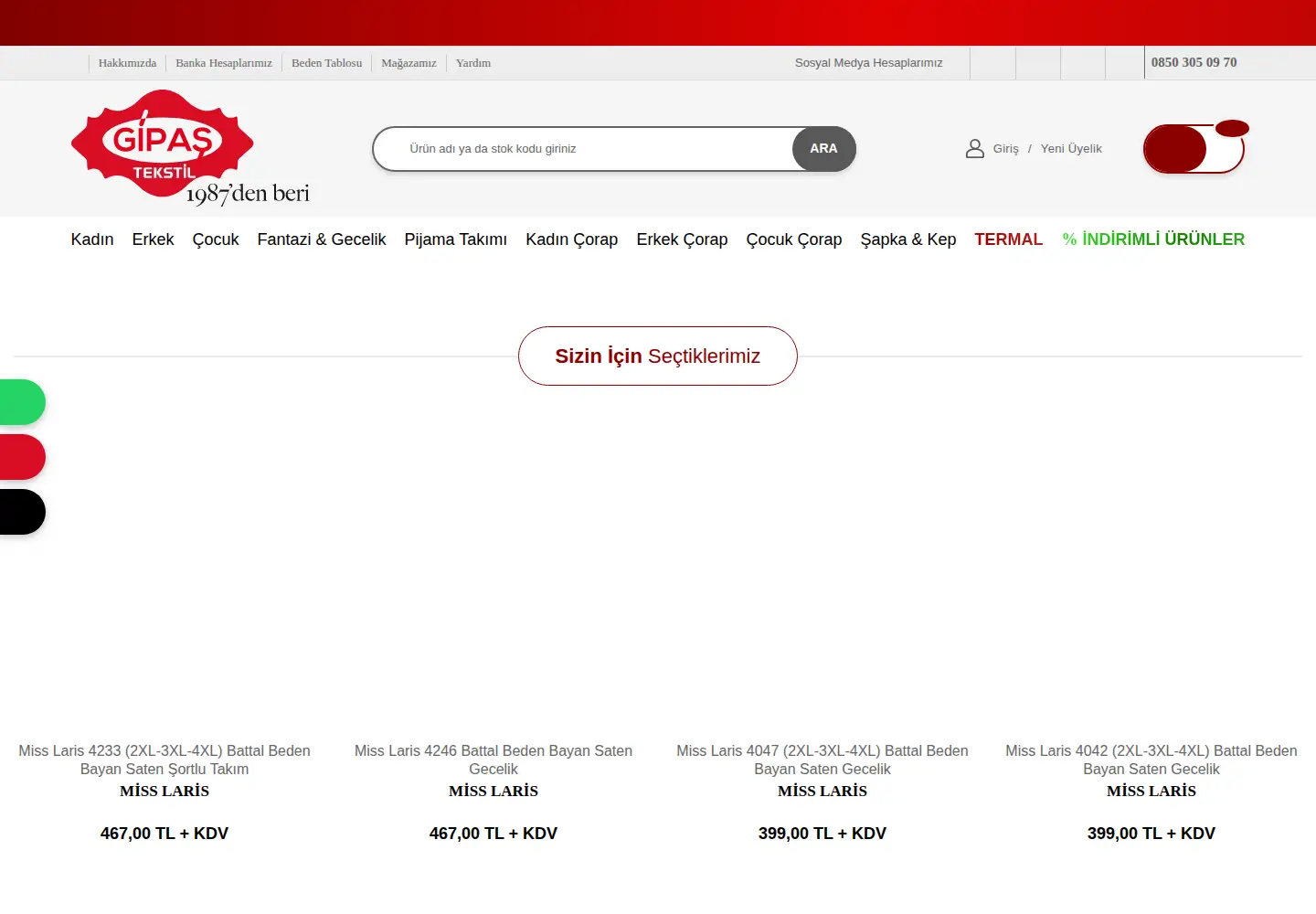Open Miss Laris 4047 Saten Gecelik product title

[822, 760]
